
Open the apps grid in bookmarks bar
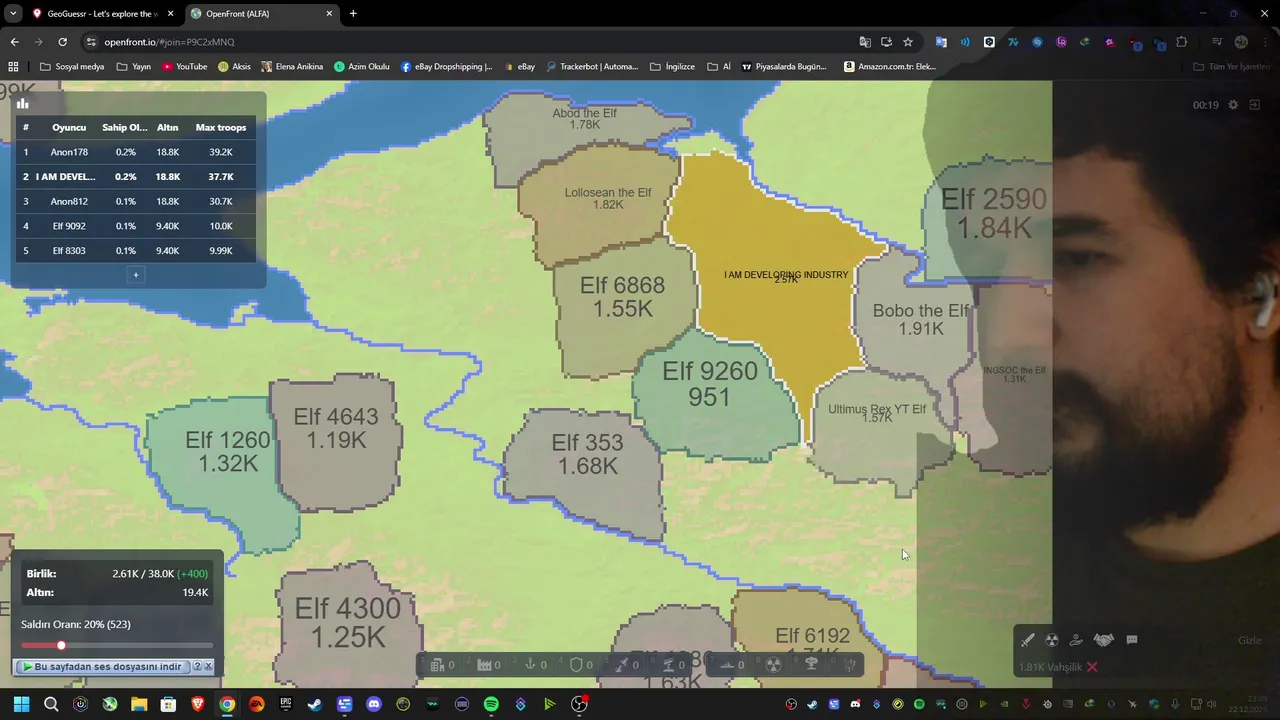[13, 67]
